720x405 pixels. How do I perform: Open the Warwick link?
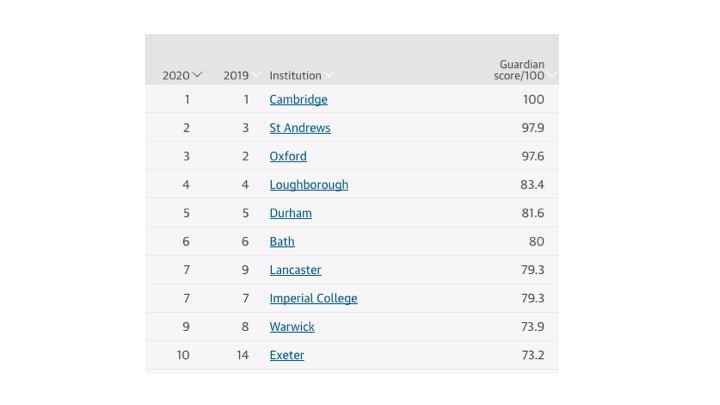pos(292,327)
